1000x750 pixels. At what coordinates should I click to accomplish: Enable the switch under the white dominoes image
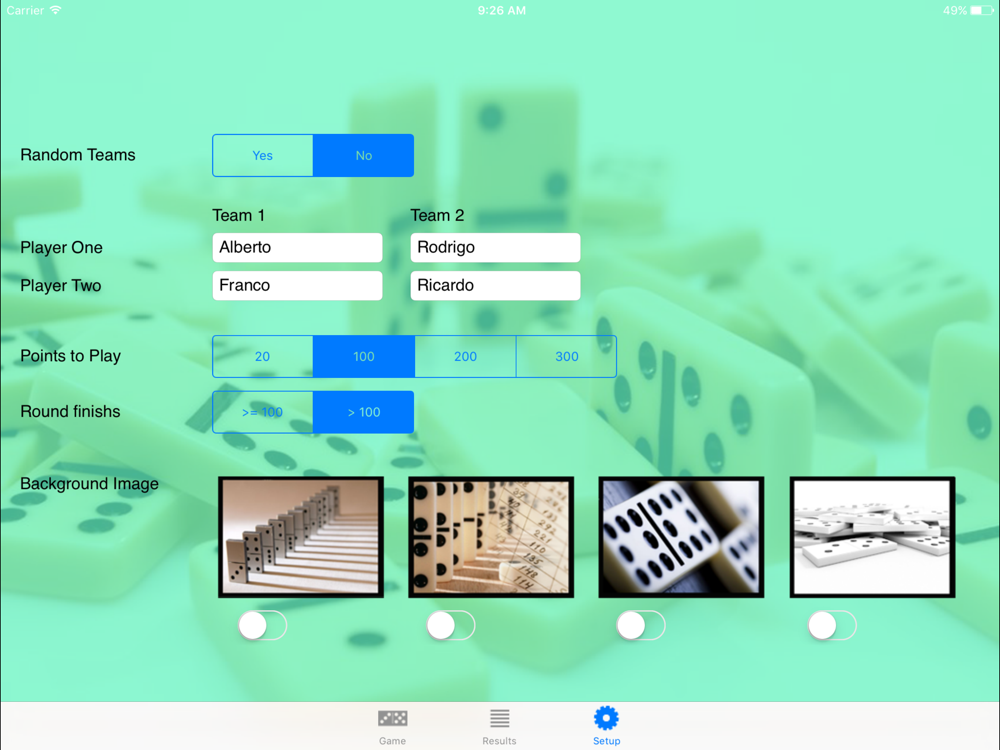tap(832, 626)
